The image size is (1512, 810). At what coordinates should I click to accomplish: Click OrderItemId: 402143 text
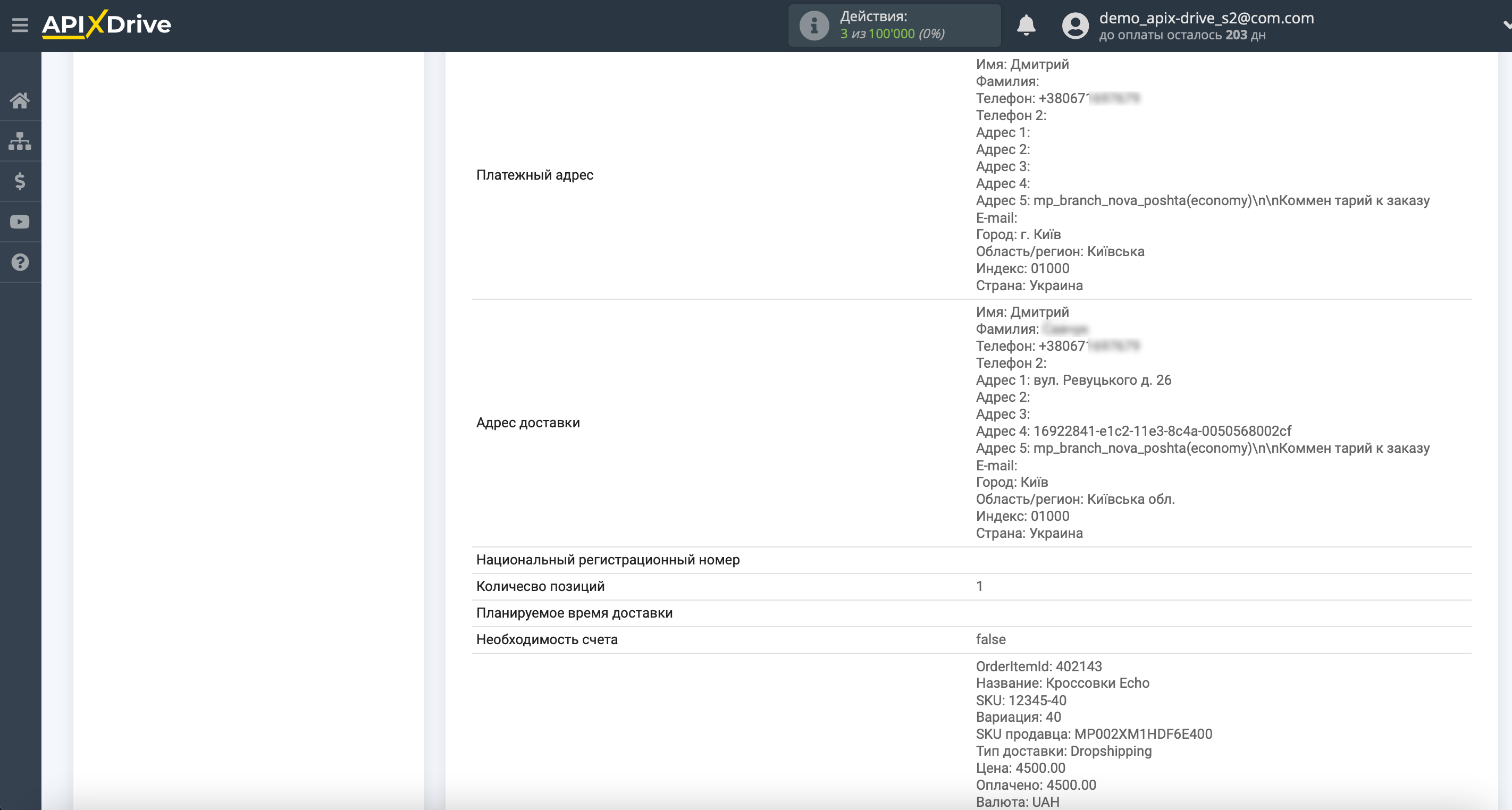tap(1038, 666)
